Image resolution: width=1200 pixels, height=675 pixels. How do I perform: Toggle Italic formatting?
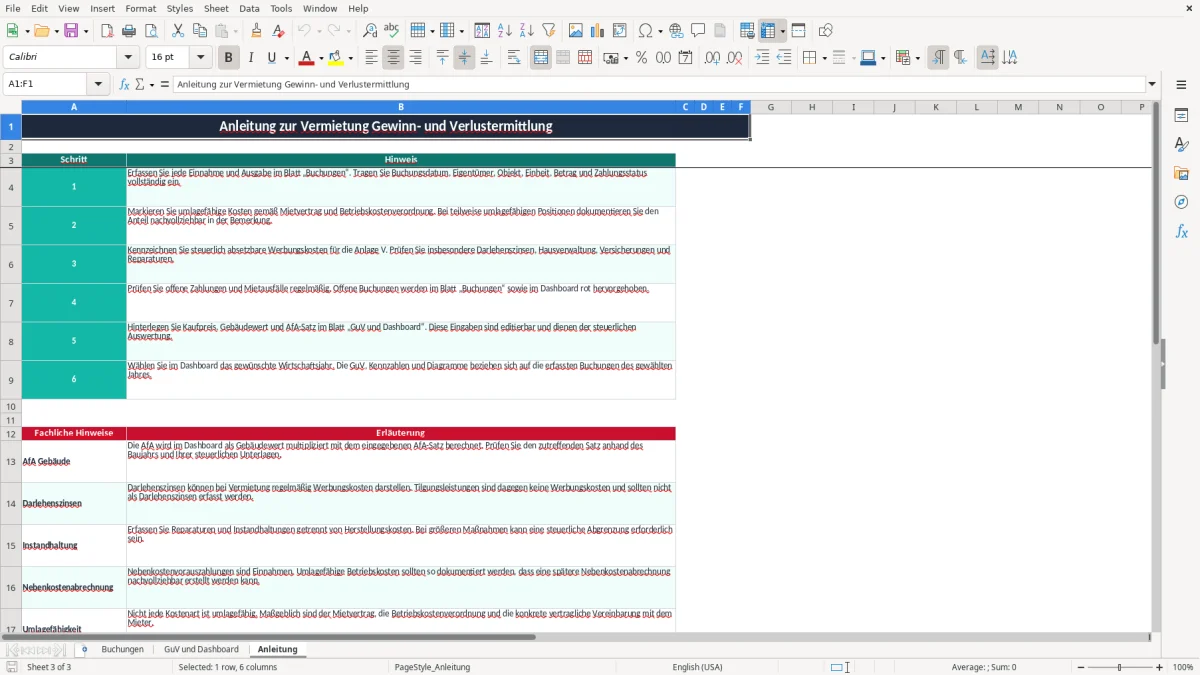(250, 58)
